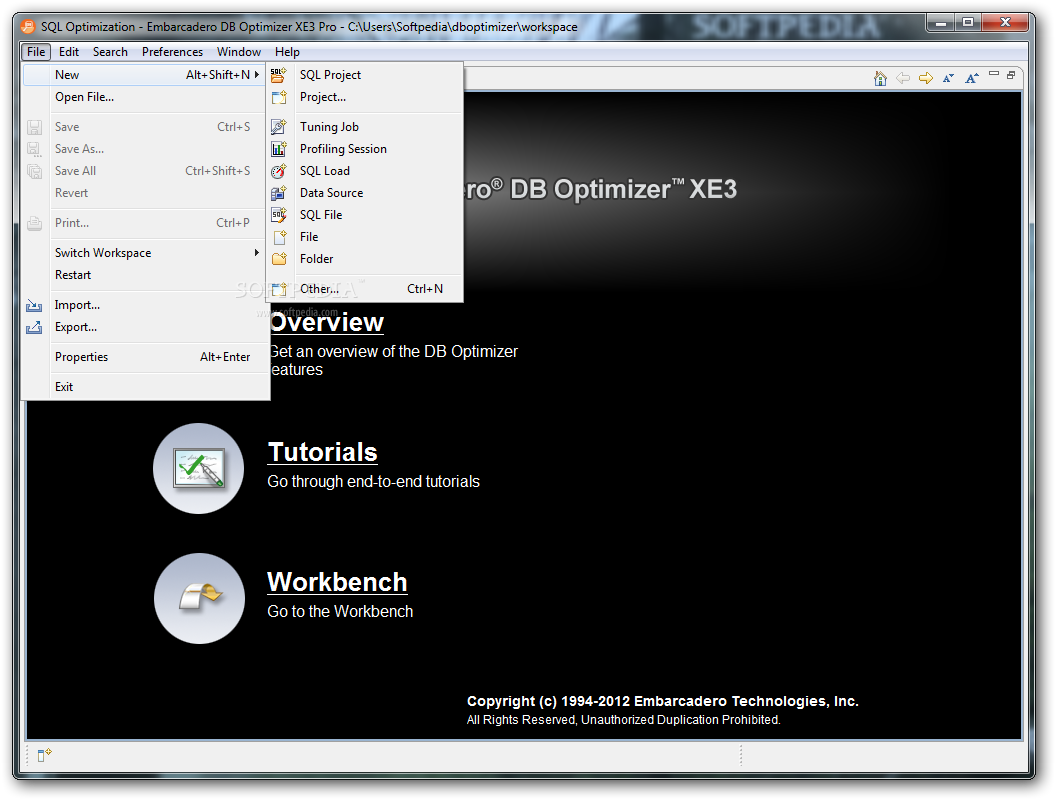Viewport: 1056px width, 800px height.
Task: Click the Other... wizard icon
Action: (x=279, y=289)
